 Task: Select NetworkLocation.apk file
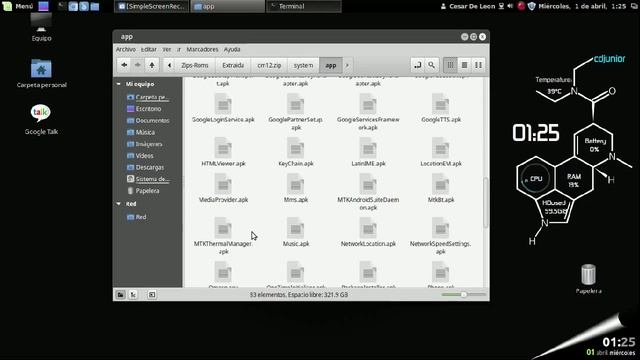click(x=368, y=232)
